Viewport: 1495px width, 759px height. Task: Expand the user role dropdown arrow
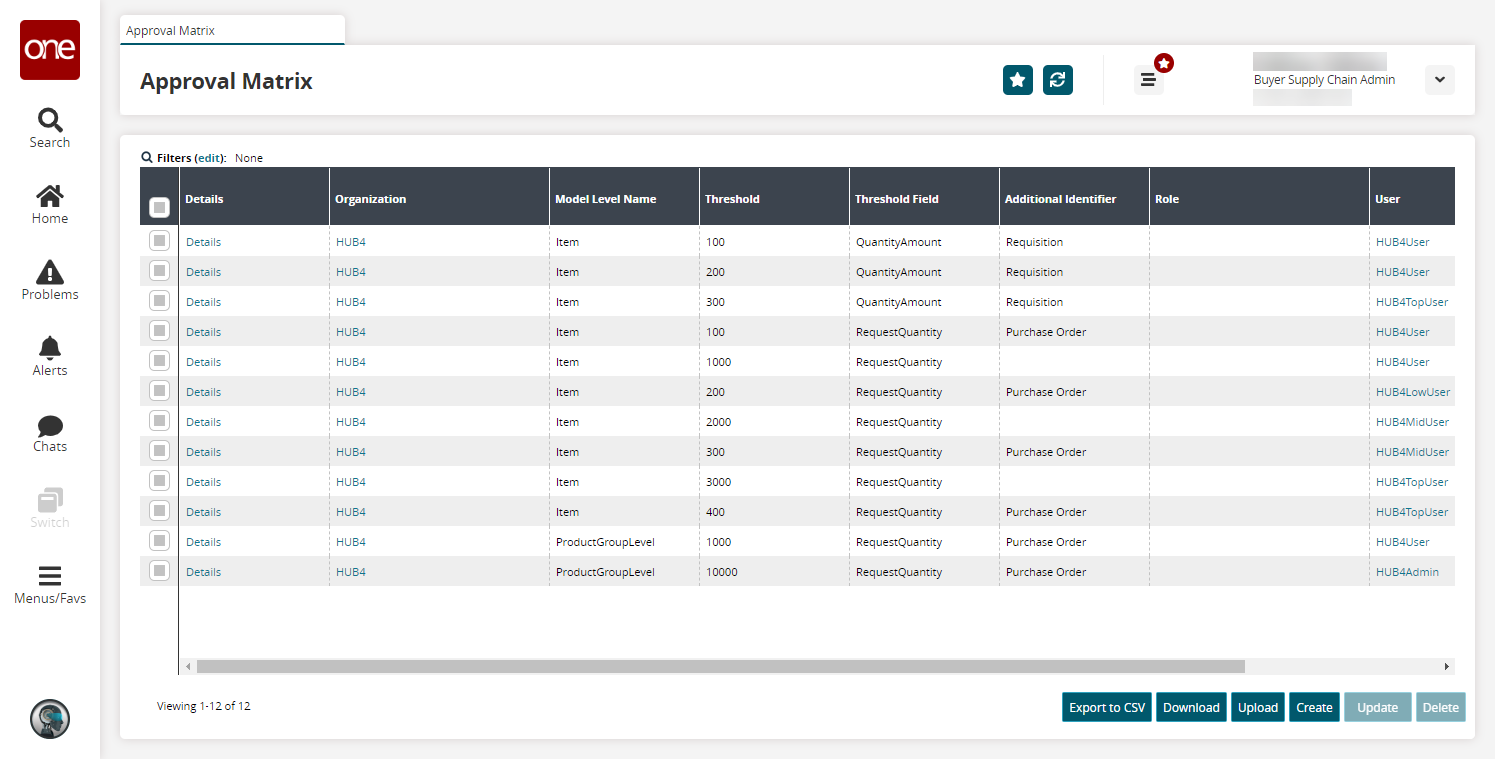pyautogui.click(x=1439, y=80)
